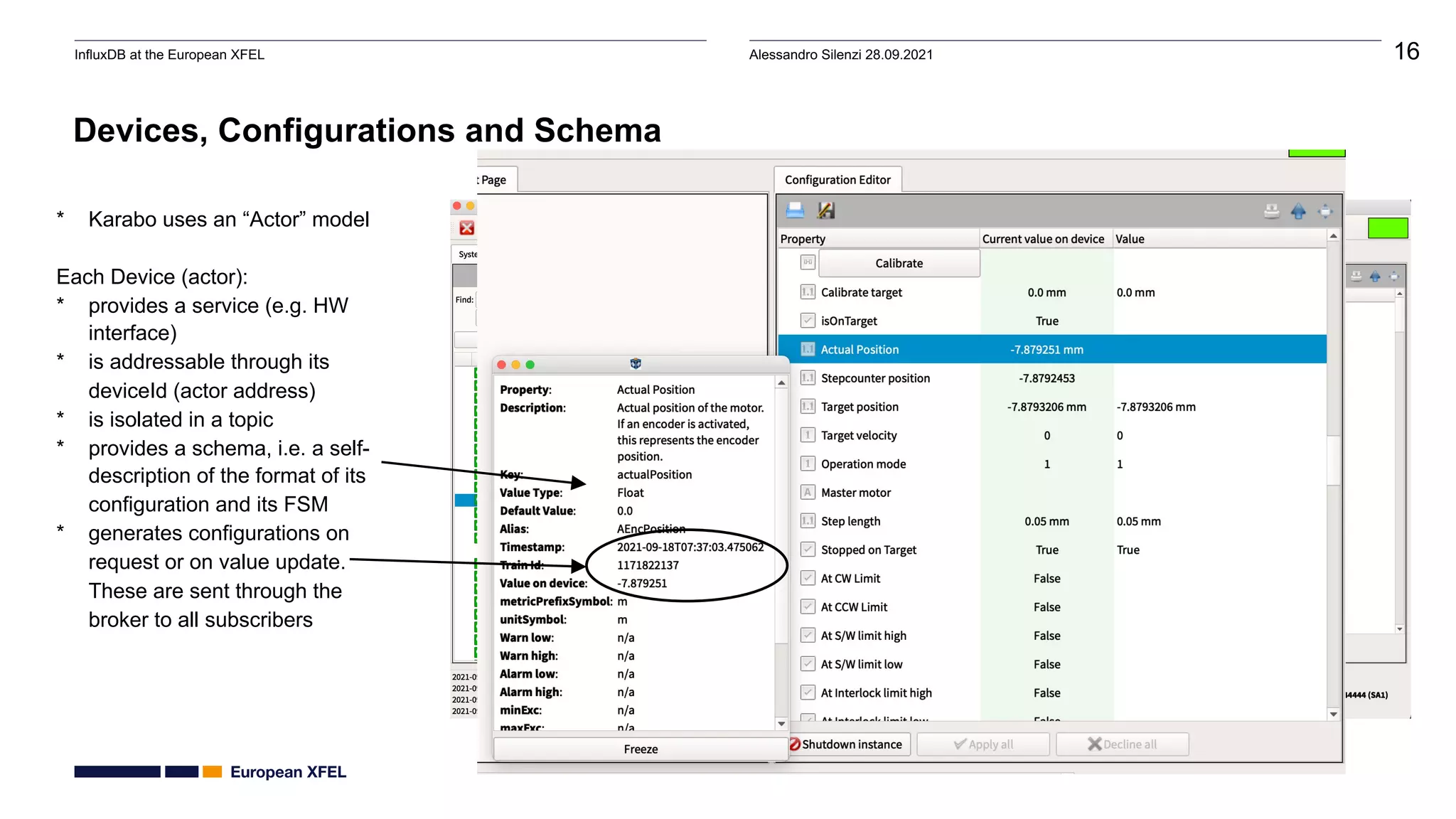Toggle the At S/W limit low checkbox icon
1456x819 pixels.
808,663
